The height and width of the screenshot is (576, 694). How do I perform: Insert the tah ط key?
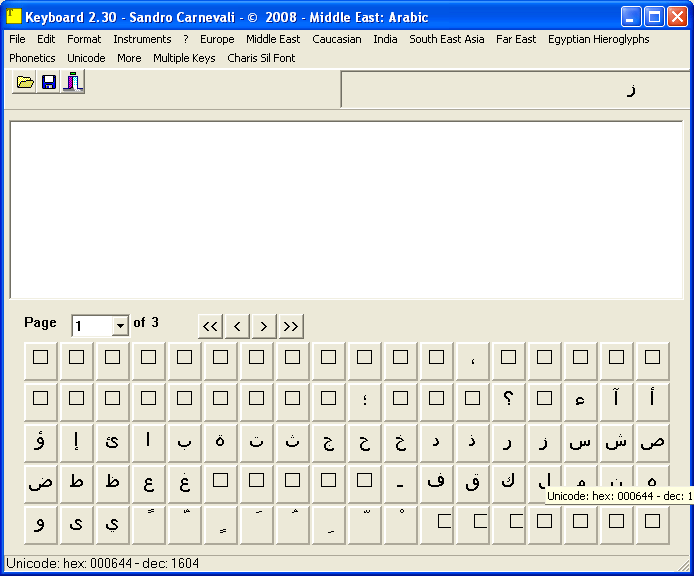(x=77, y=484)
